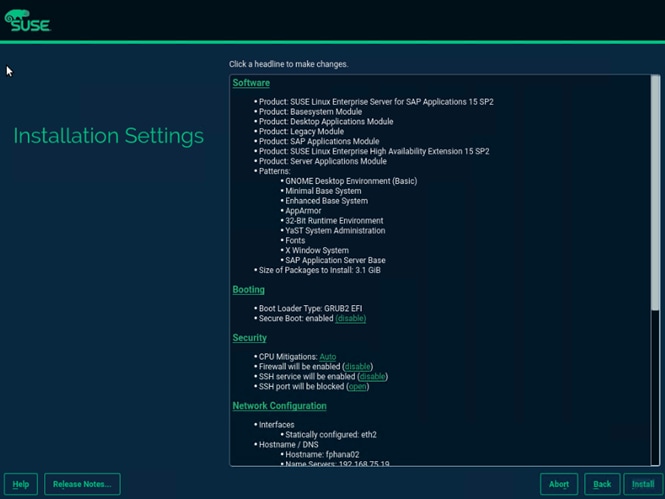Start installation with the Install button
Screen dimensions: 665x499
[643, 484]
